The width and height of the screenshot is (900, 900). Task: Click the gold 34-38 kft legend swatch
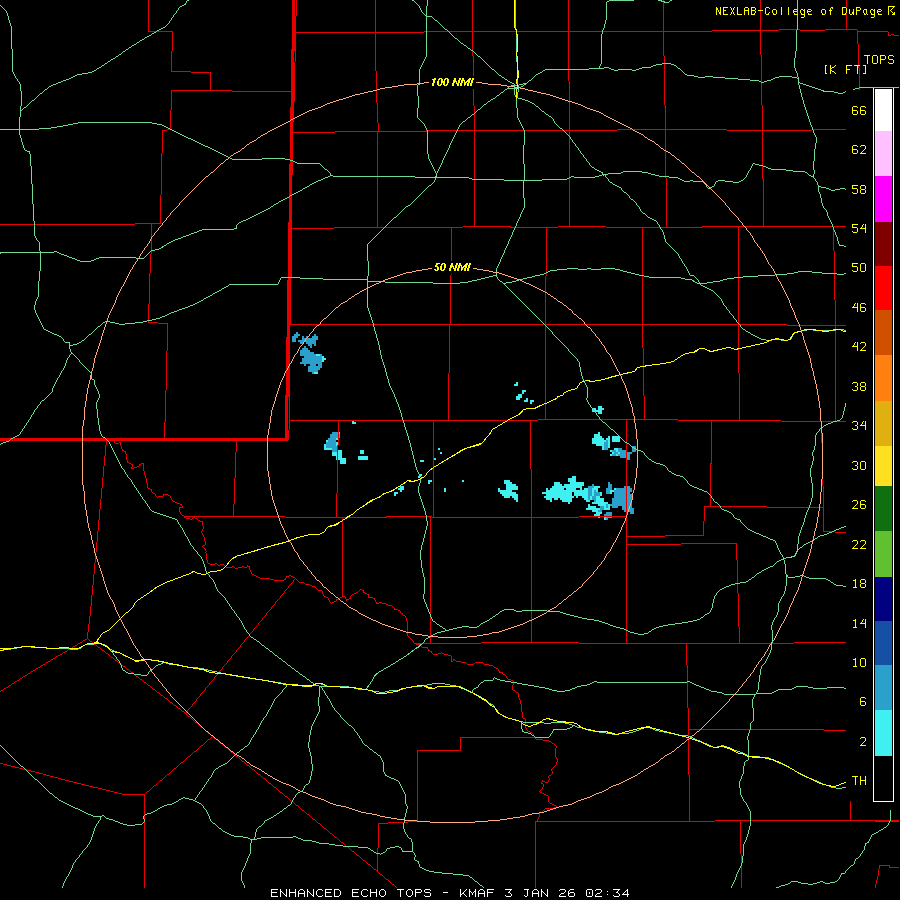tap(883, 424)
